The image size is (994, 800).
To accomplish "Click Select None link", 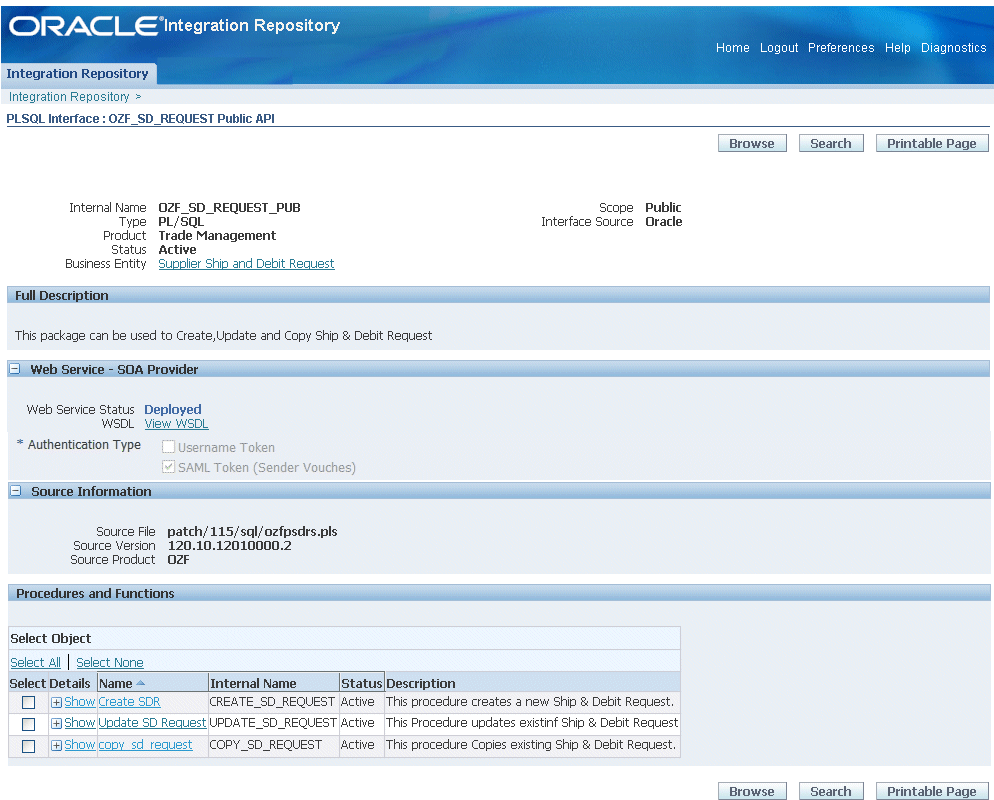I will coord(110,662).
